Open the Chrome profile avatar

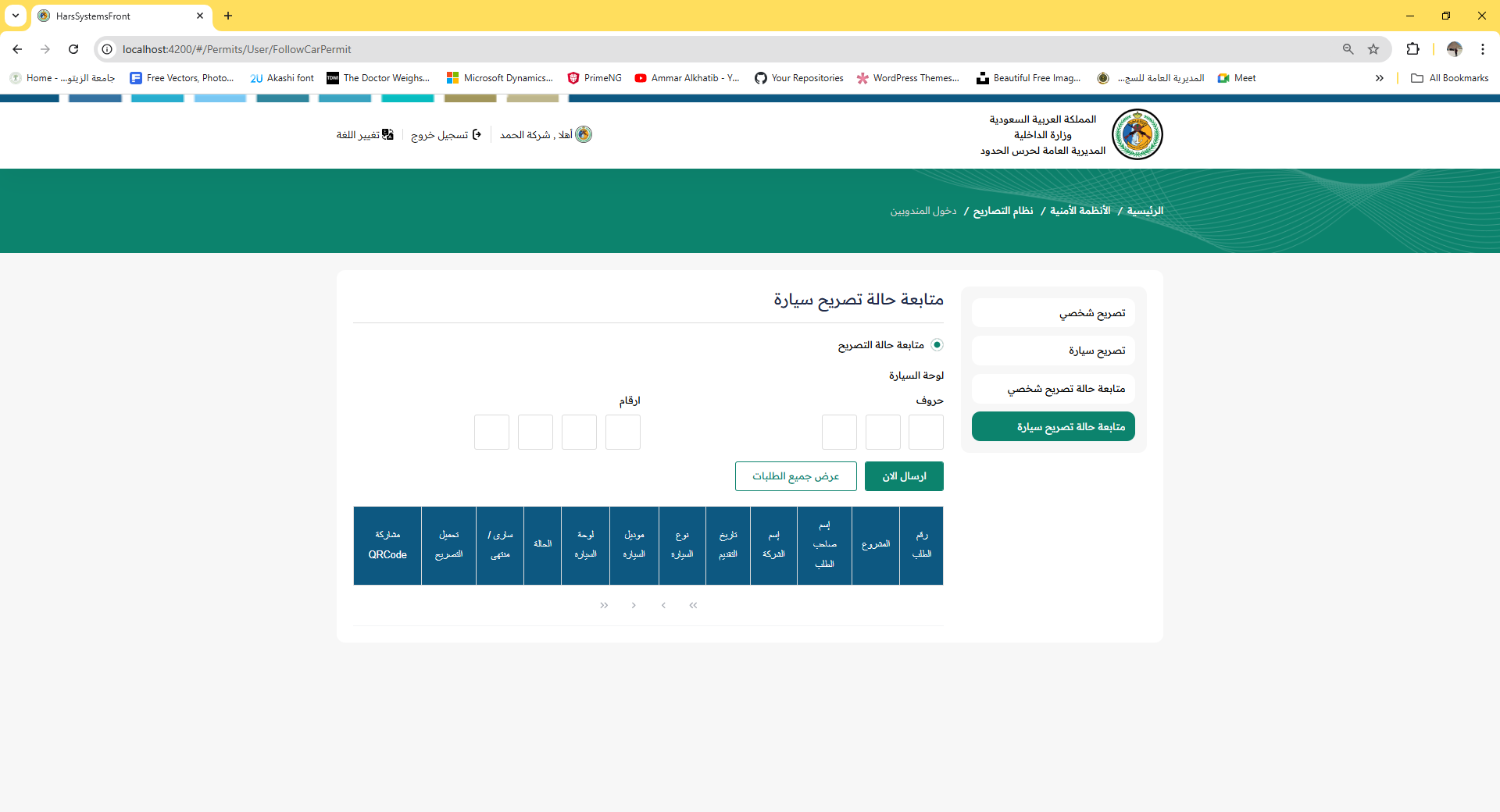point(1454,49)
